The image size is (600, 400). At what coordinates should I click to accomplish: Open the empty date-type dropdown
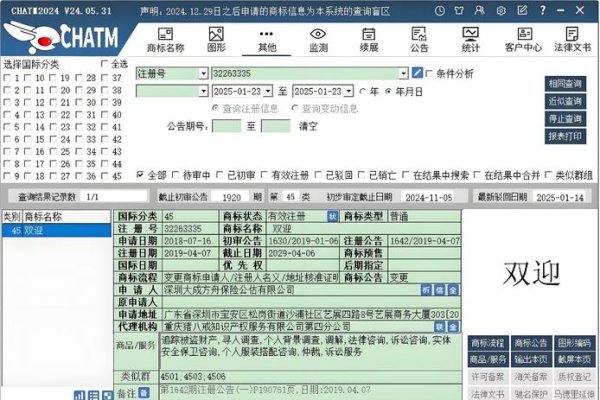coord(204,91)
